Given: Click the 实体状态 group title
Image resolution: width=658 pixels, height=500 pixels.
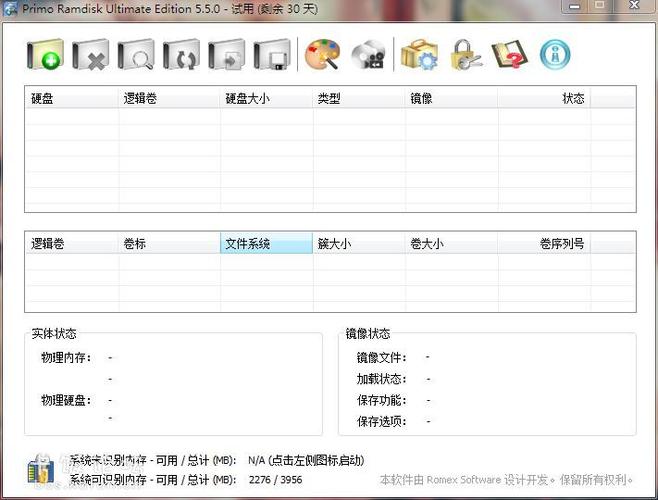Looking at the screenshot, I should (x=54, y=334).
